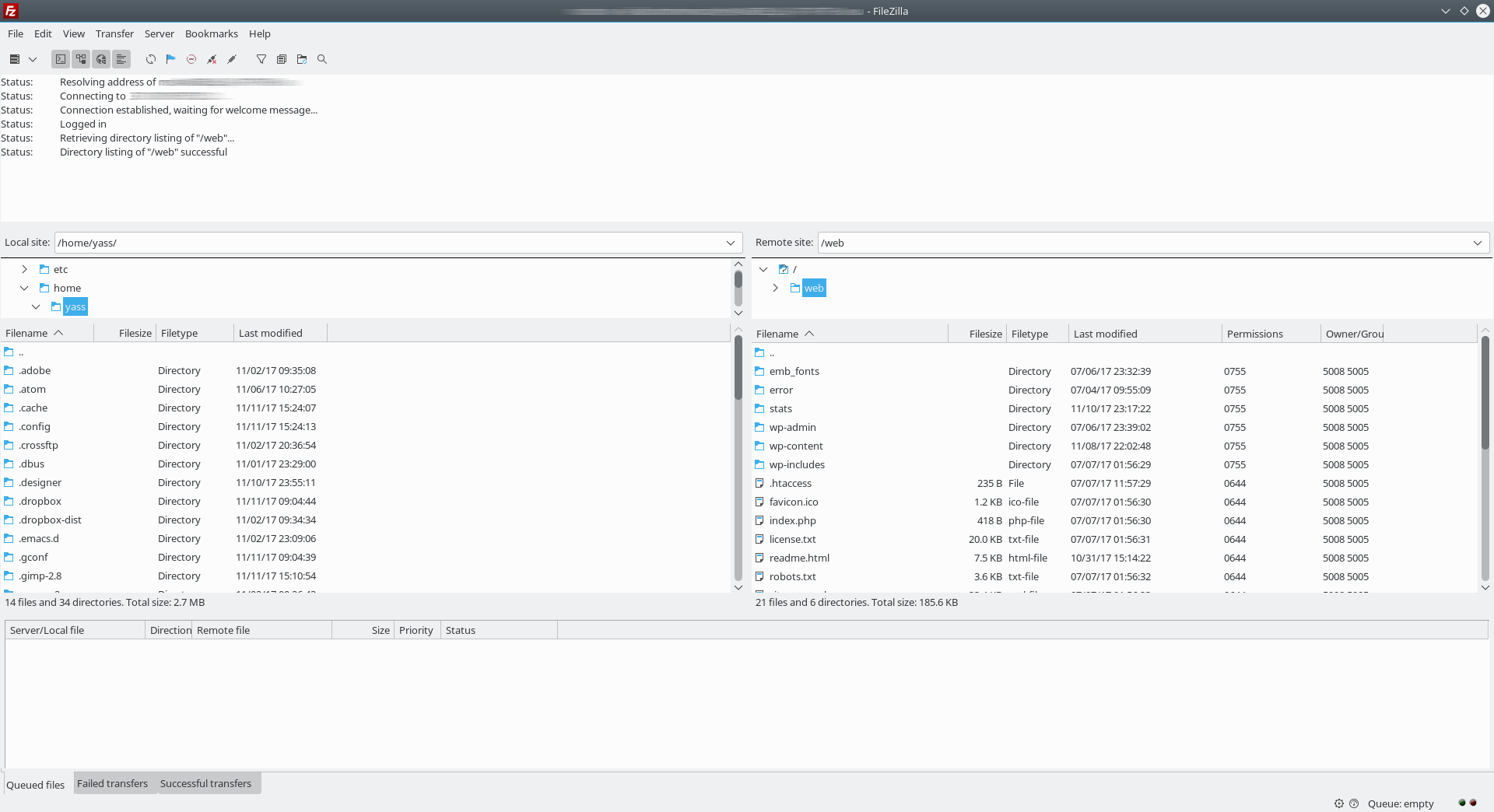Open the View menu

coord(74,33)
